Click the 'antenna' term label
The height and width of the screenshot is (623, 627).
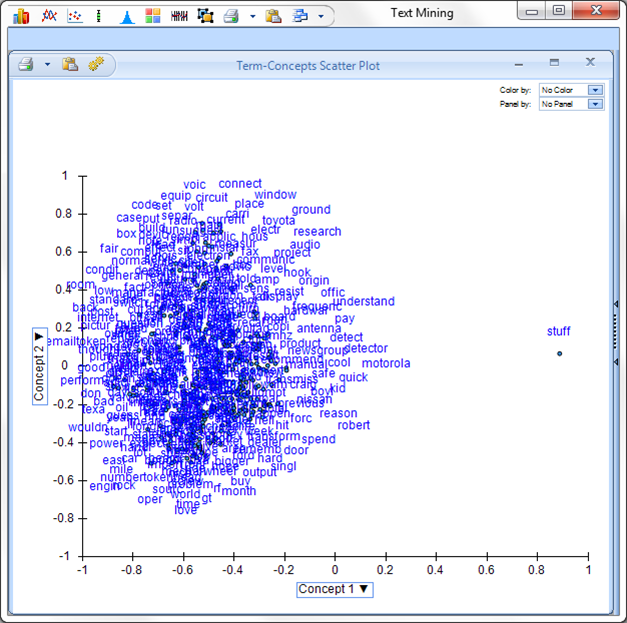[x=319, y=328]
